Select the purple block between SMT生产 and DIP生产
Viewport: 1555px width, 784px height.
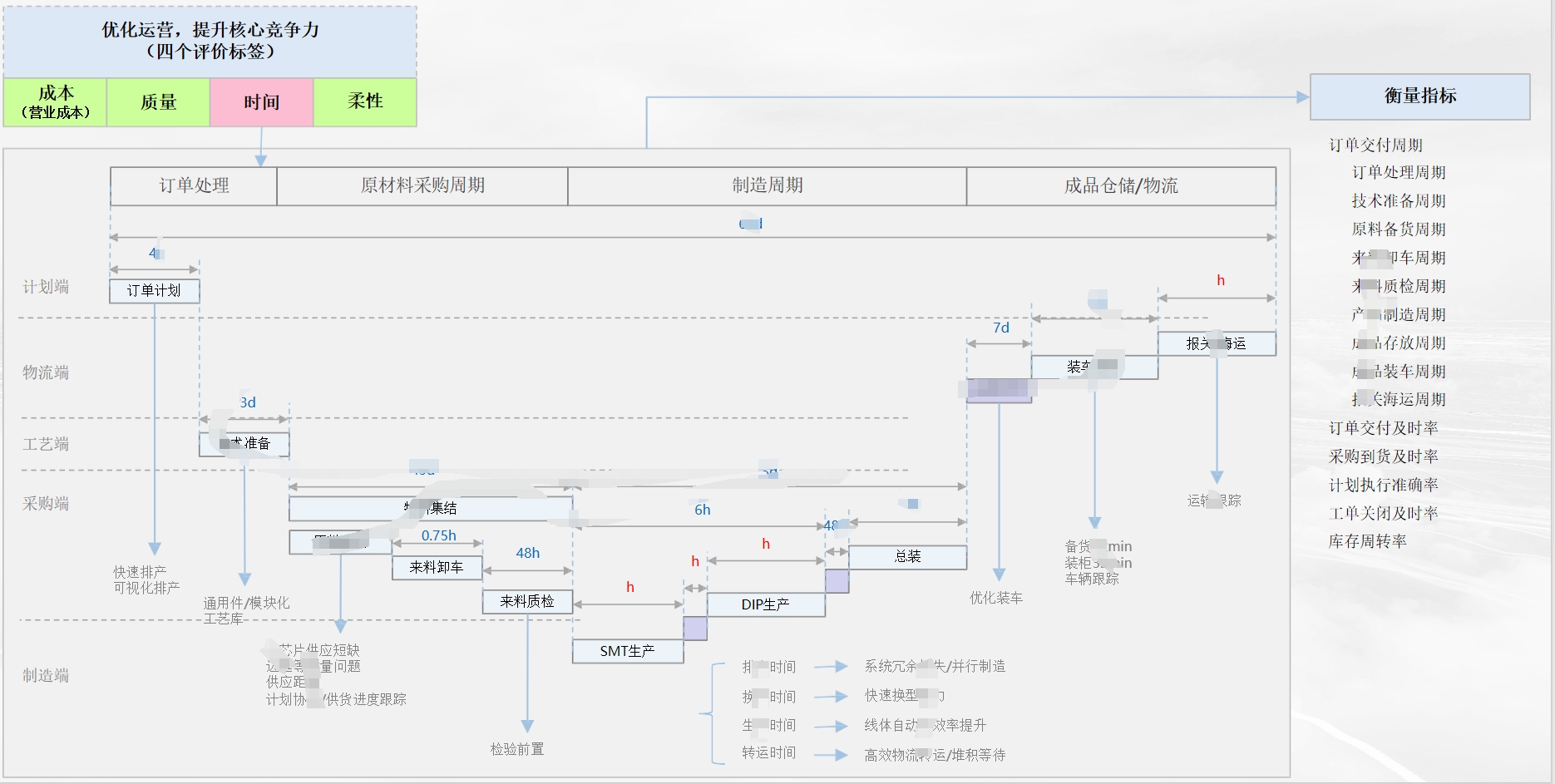pos(695,629)
